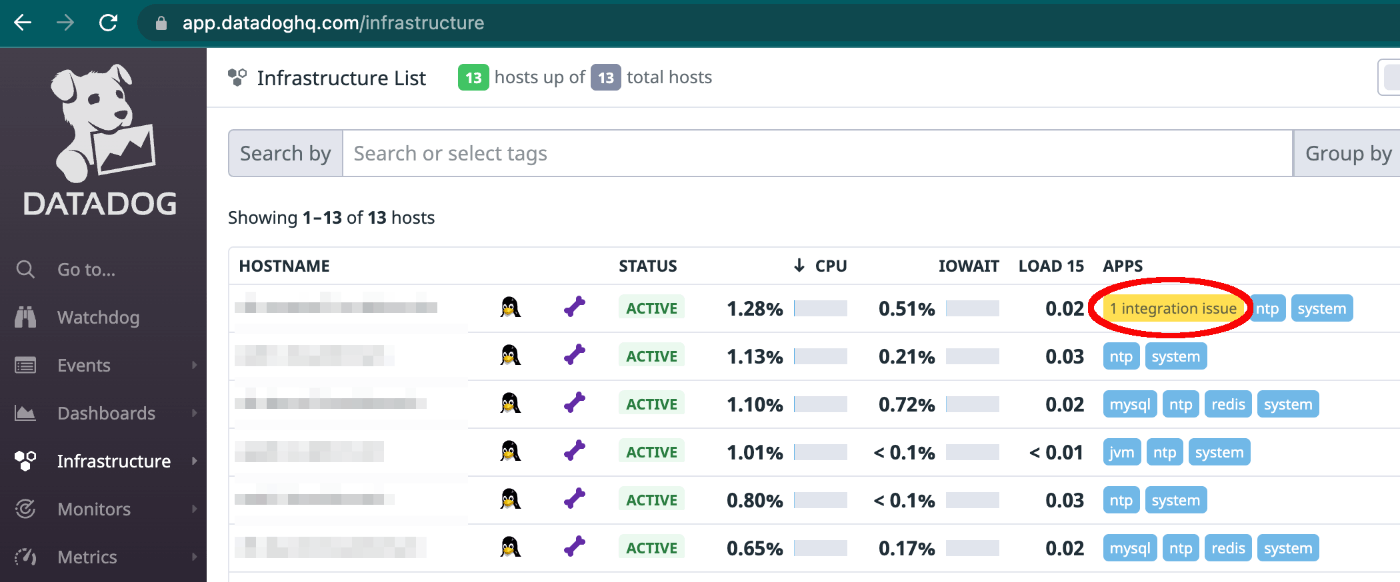
Task: Expand the Dashboards submenu arrow
Action: pyautogui.click(x=194, y=414)
